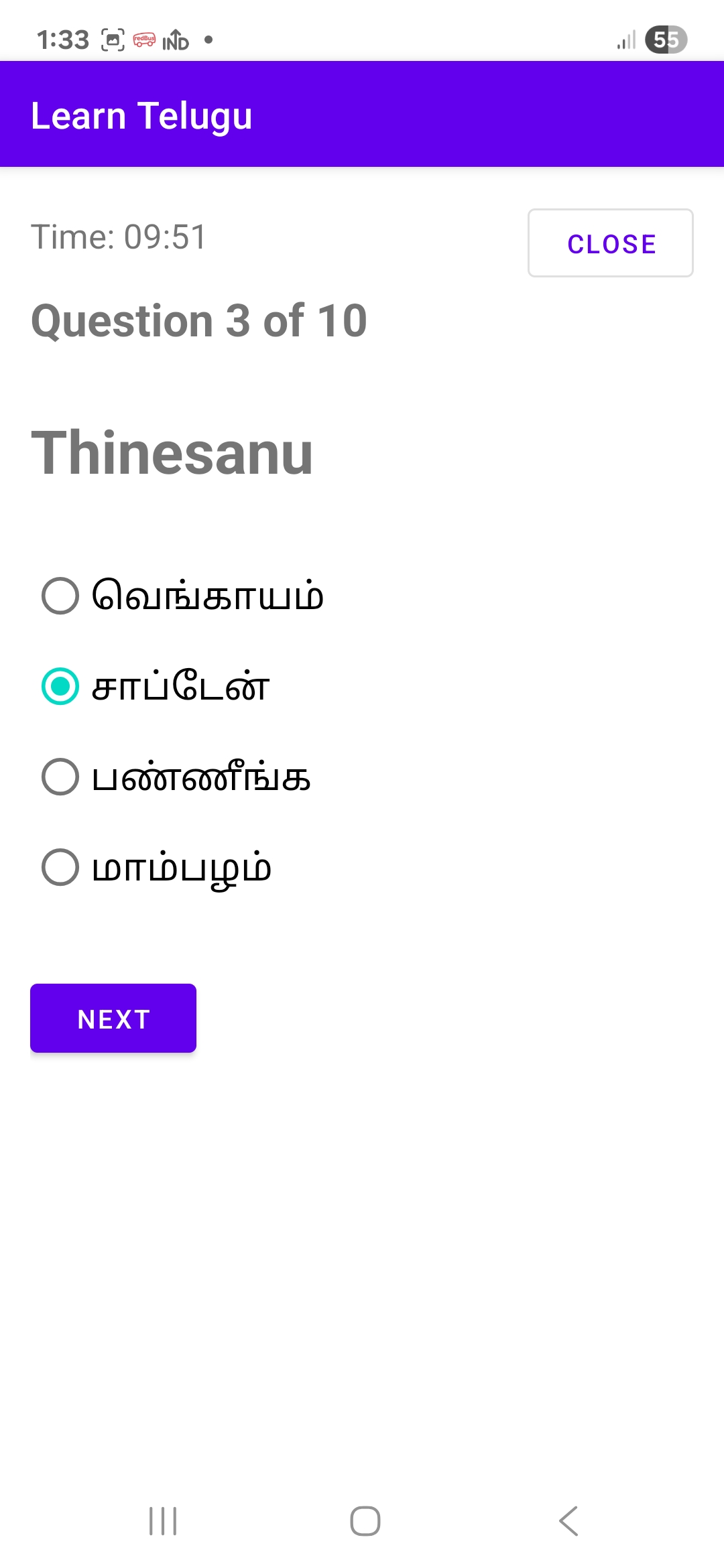Tap the IND notification icon
The image size is (724, 1568).
[x=176, y=40]
